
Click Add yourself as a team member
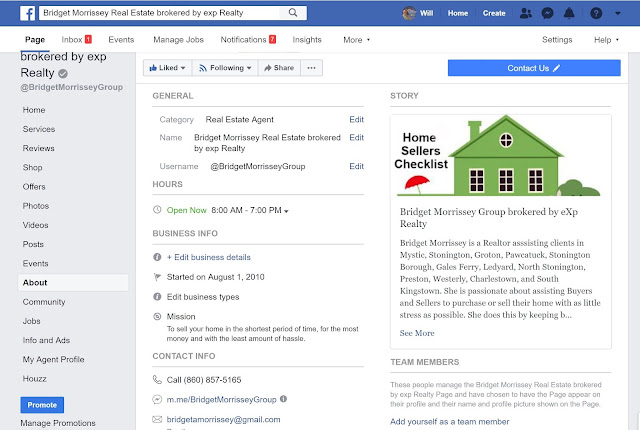pyautogui.click(x=449, y=421)
